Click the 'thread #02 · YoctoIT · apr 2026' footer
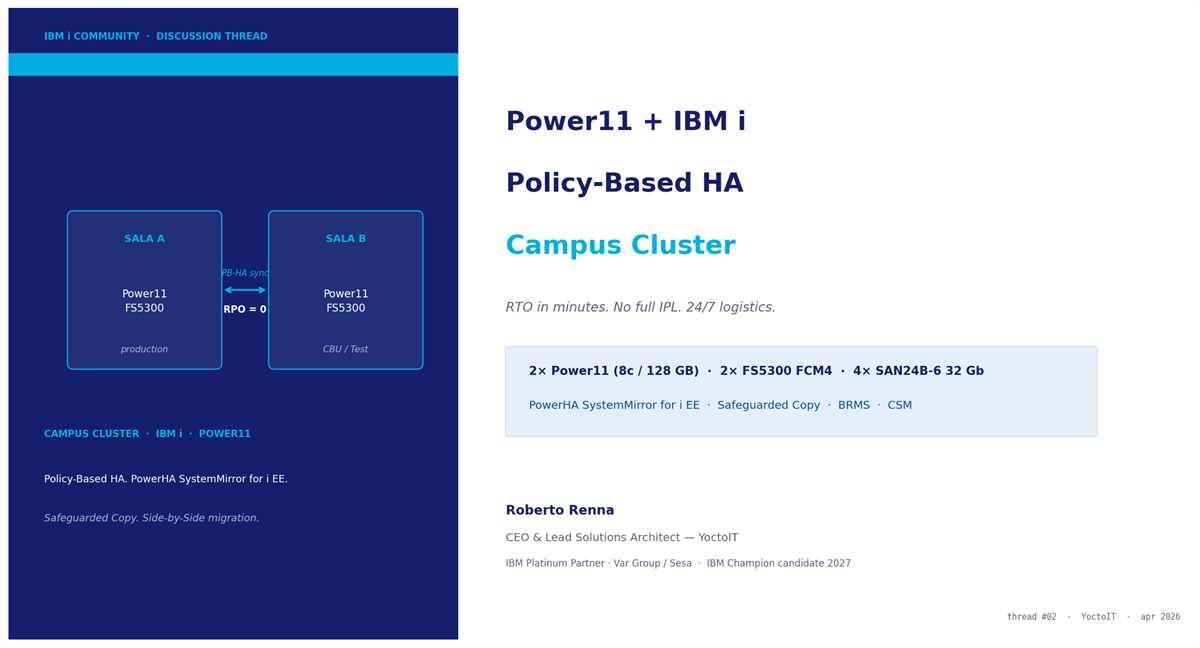This screenshot has height=648, width=1200. pyautogui.click(x=1093, y=617)
